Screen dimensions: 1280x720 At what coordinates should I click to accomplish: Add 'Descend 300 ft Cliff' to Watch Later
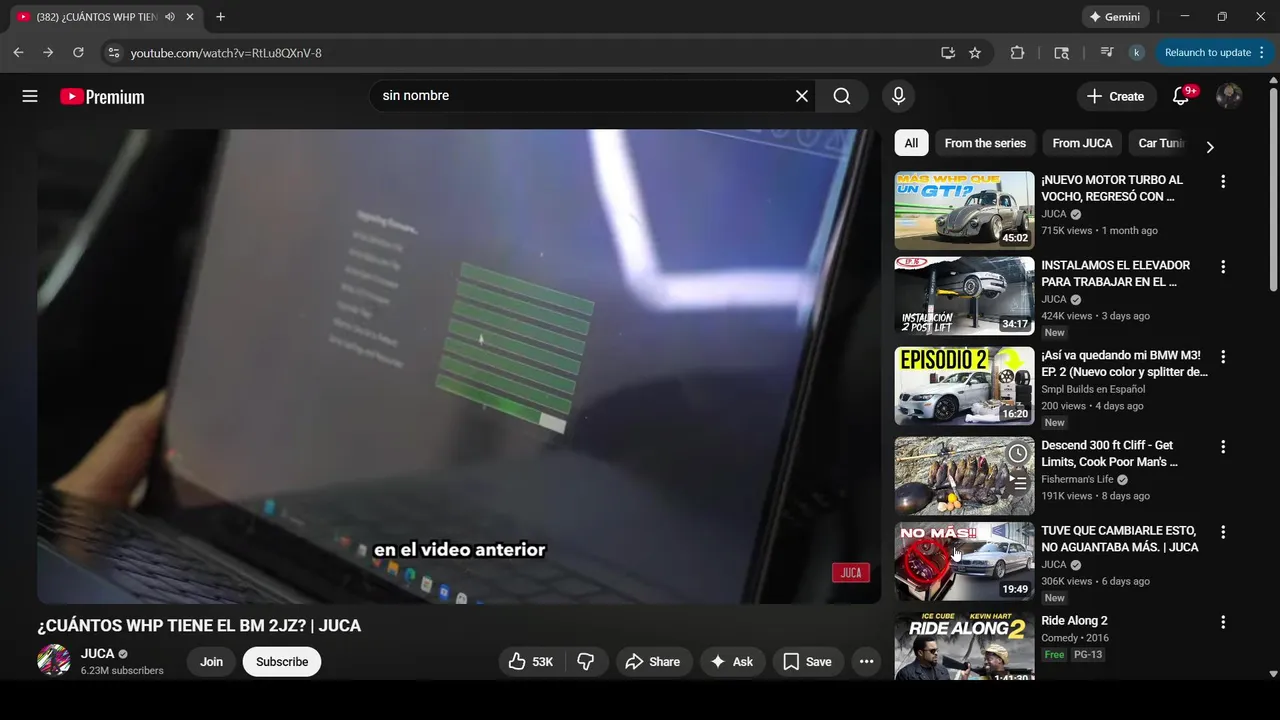click(1017, 454)
